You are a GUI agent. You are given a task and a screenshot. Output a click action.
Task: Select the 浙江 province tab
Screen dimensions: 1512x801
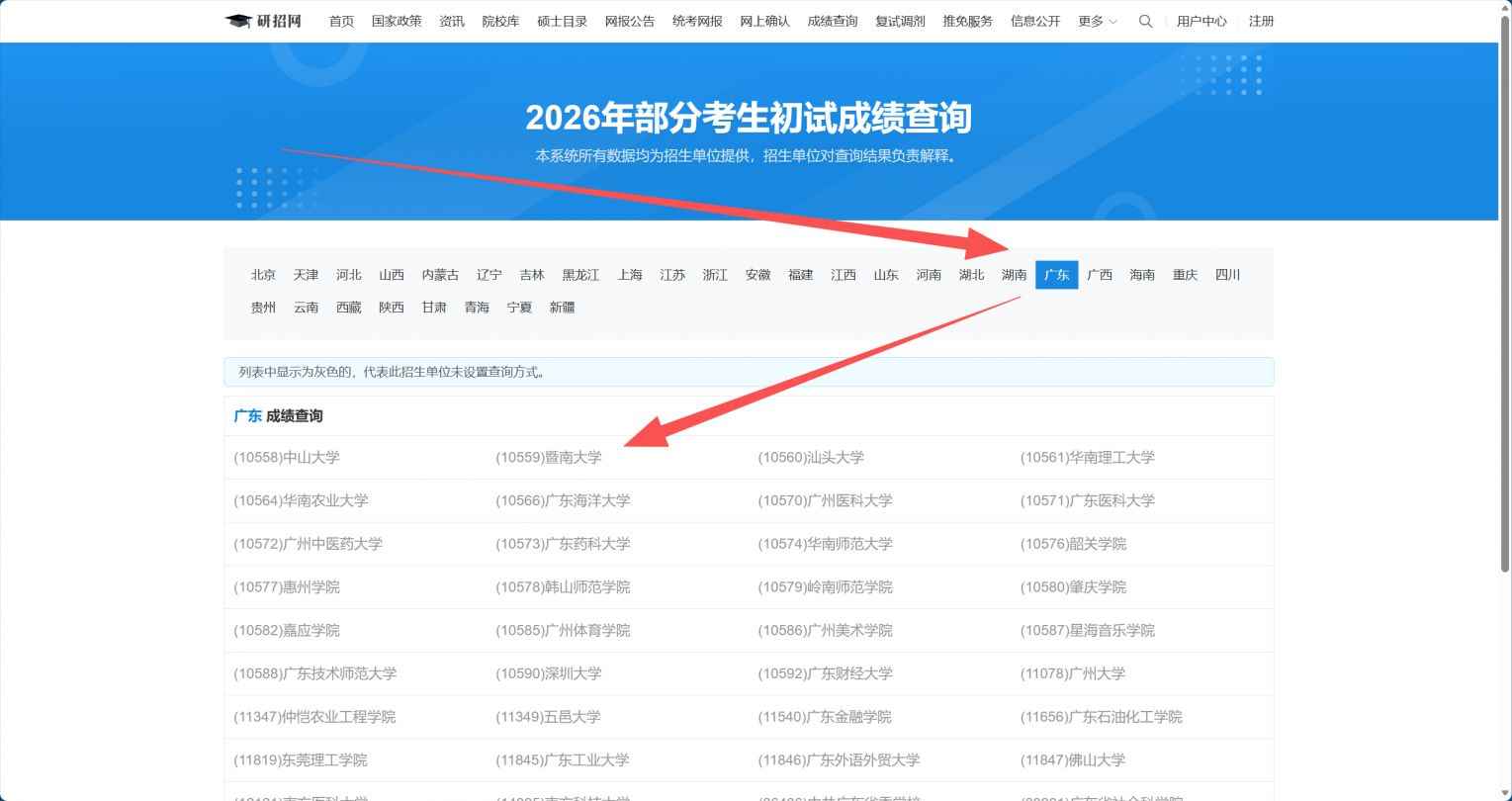coord(715,275)
